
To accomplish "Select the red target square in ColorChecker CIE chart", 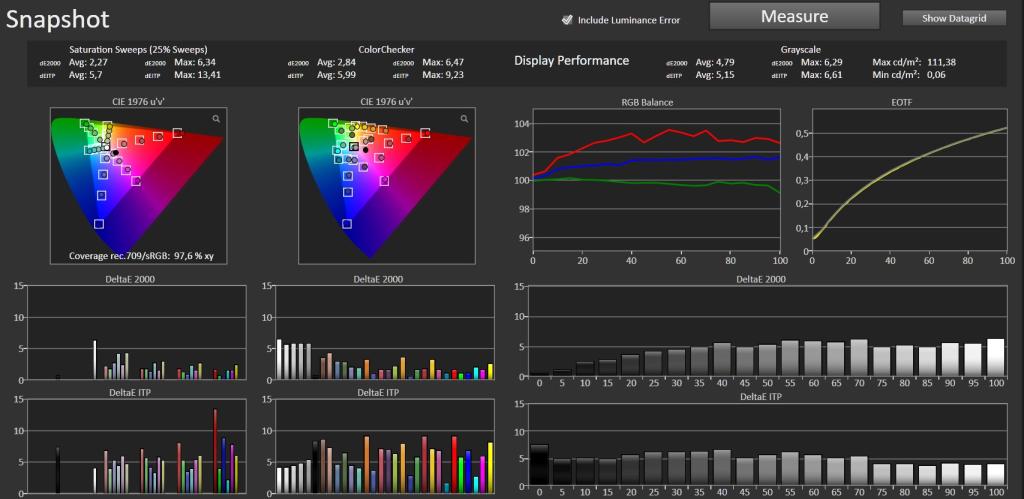I will (x=425, y=133).
